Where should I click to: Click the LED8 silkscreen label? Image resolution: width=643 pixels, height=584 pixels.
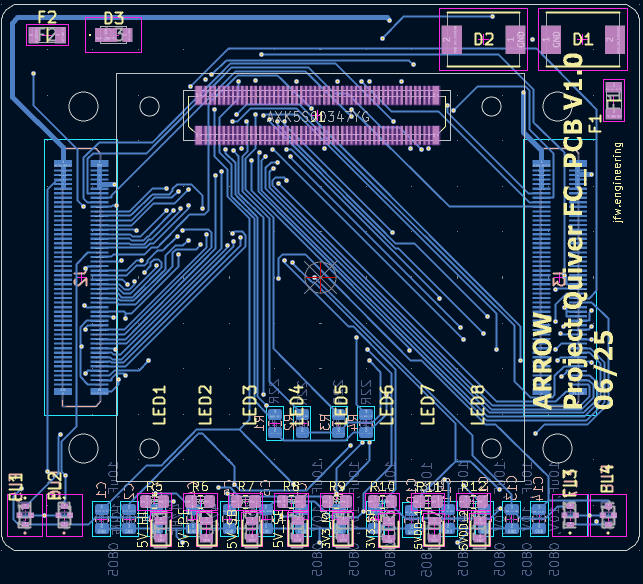(x=478, y=405)
